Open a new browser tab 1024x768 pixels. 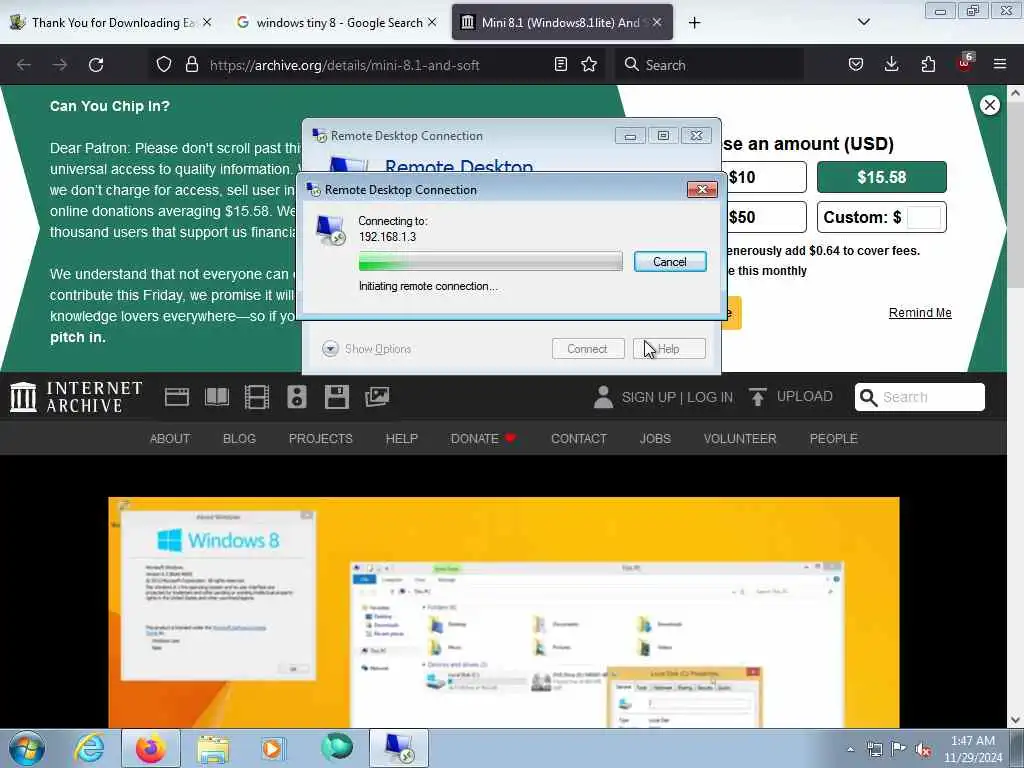click(x=694, y=23)
